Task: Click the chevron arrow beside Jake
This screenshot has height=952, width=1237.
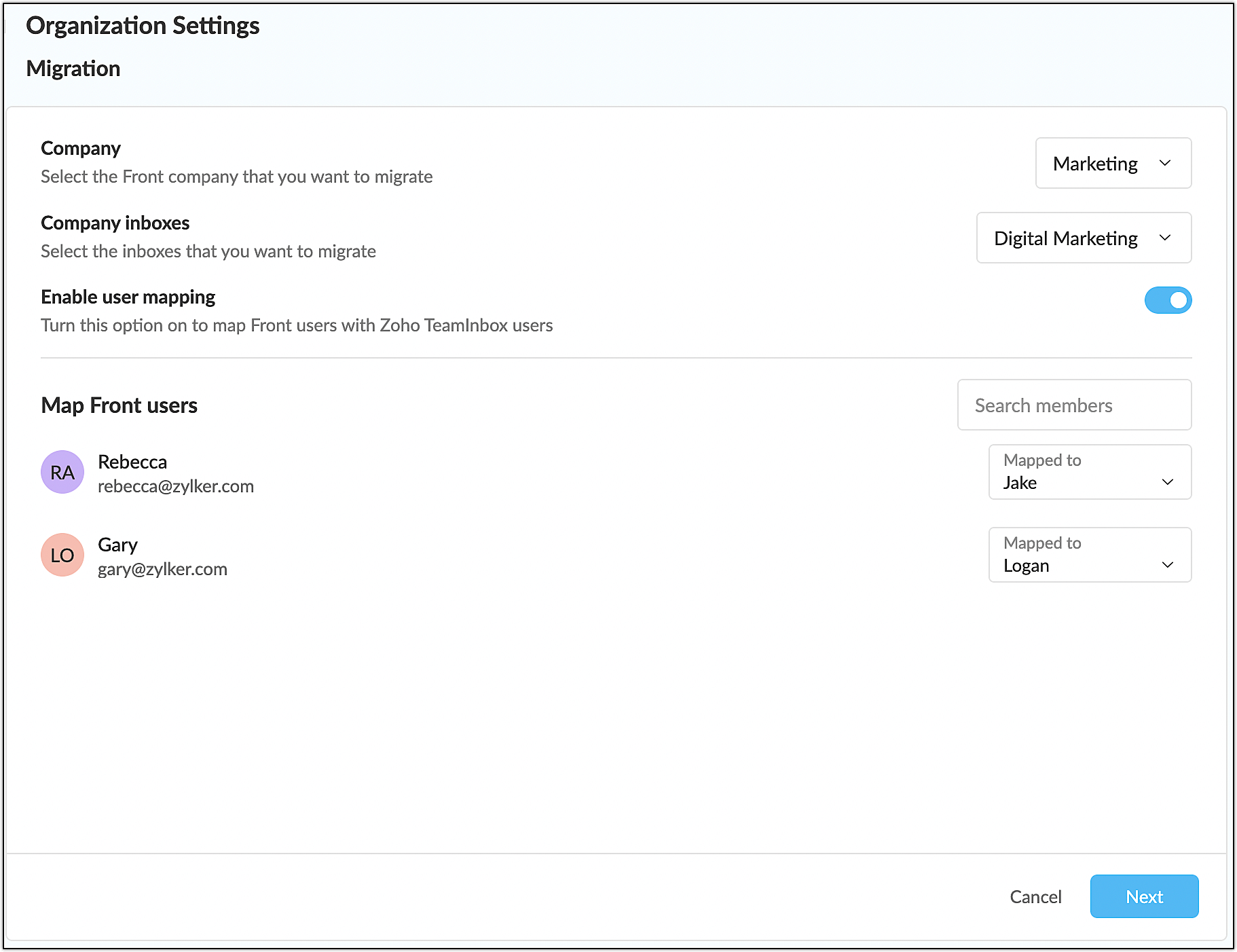Action: click(1167, 482)
